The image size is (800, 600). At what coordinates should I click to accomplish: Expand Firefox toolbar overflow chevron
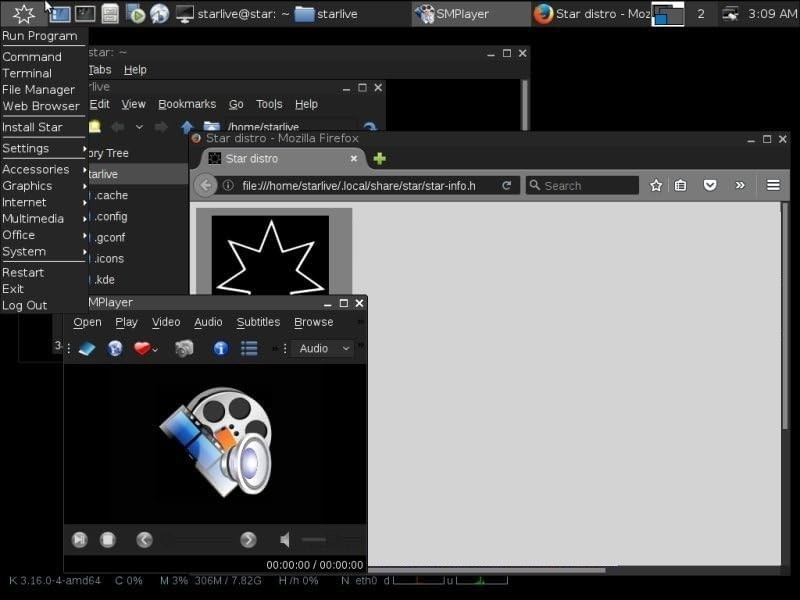pos(740,185)
